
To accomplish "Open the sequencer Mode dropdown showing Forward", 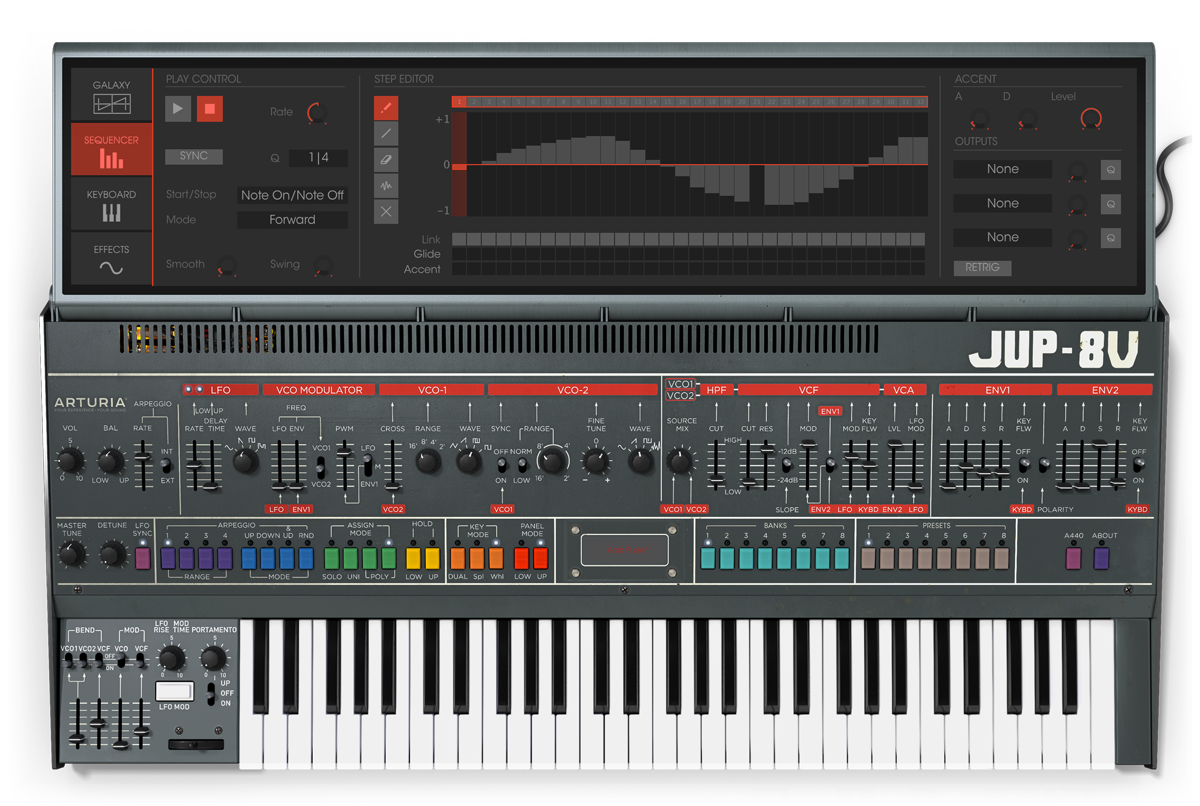I will 291,219.
